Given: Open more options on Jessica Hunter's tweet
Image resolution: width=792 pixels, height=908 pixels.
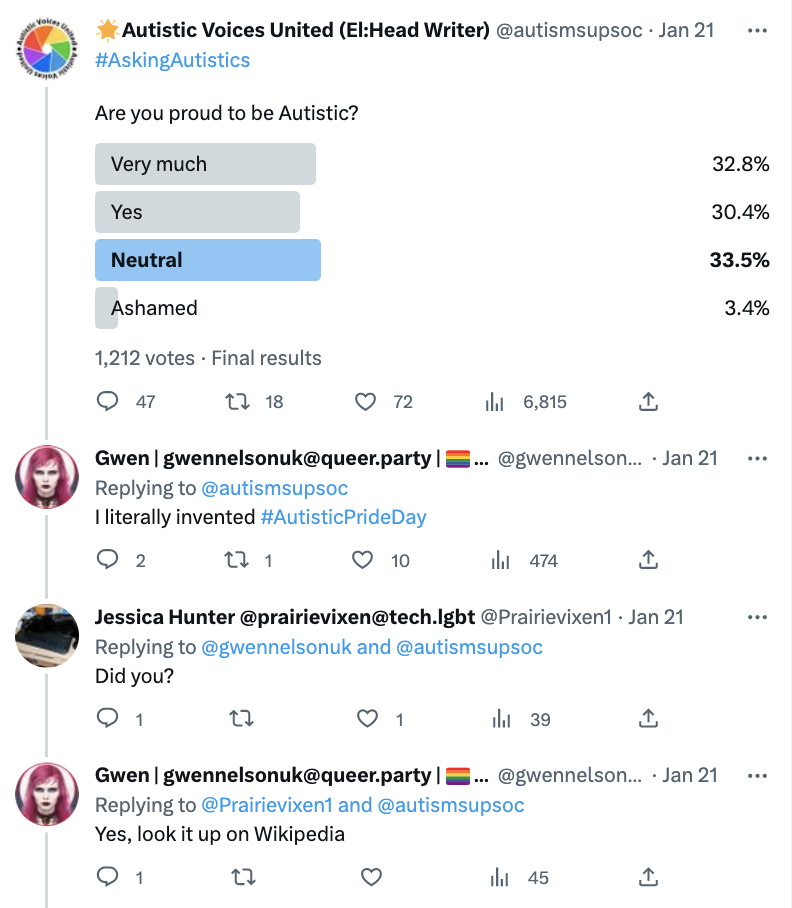Looking at the screenshot, I should tap(757, 617).
